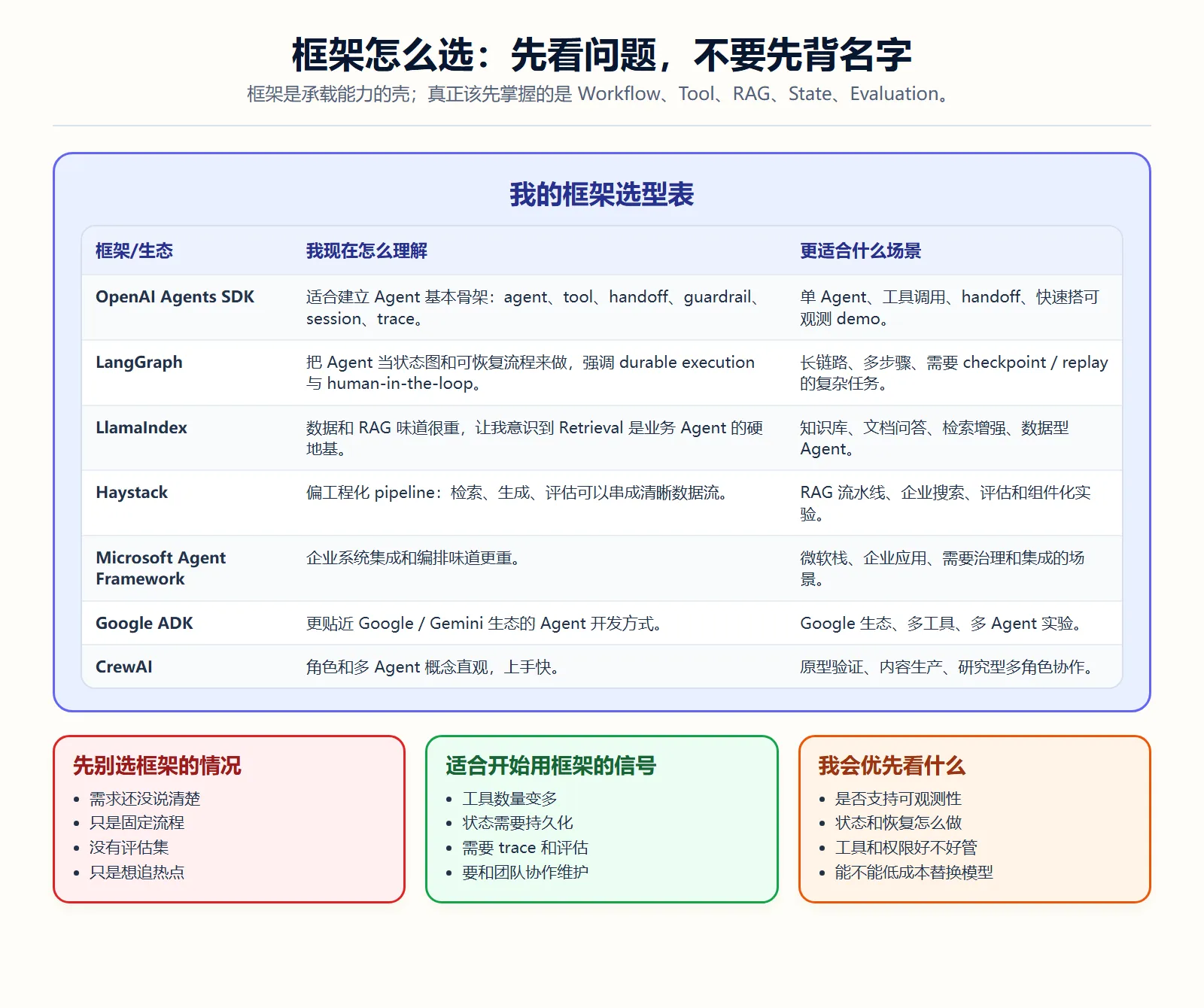Click the bullet 需要 trace 和评估

point(525,848)
